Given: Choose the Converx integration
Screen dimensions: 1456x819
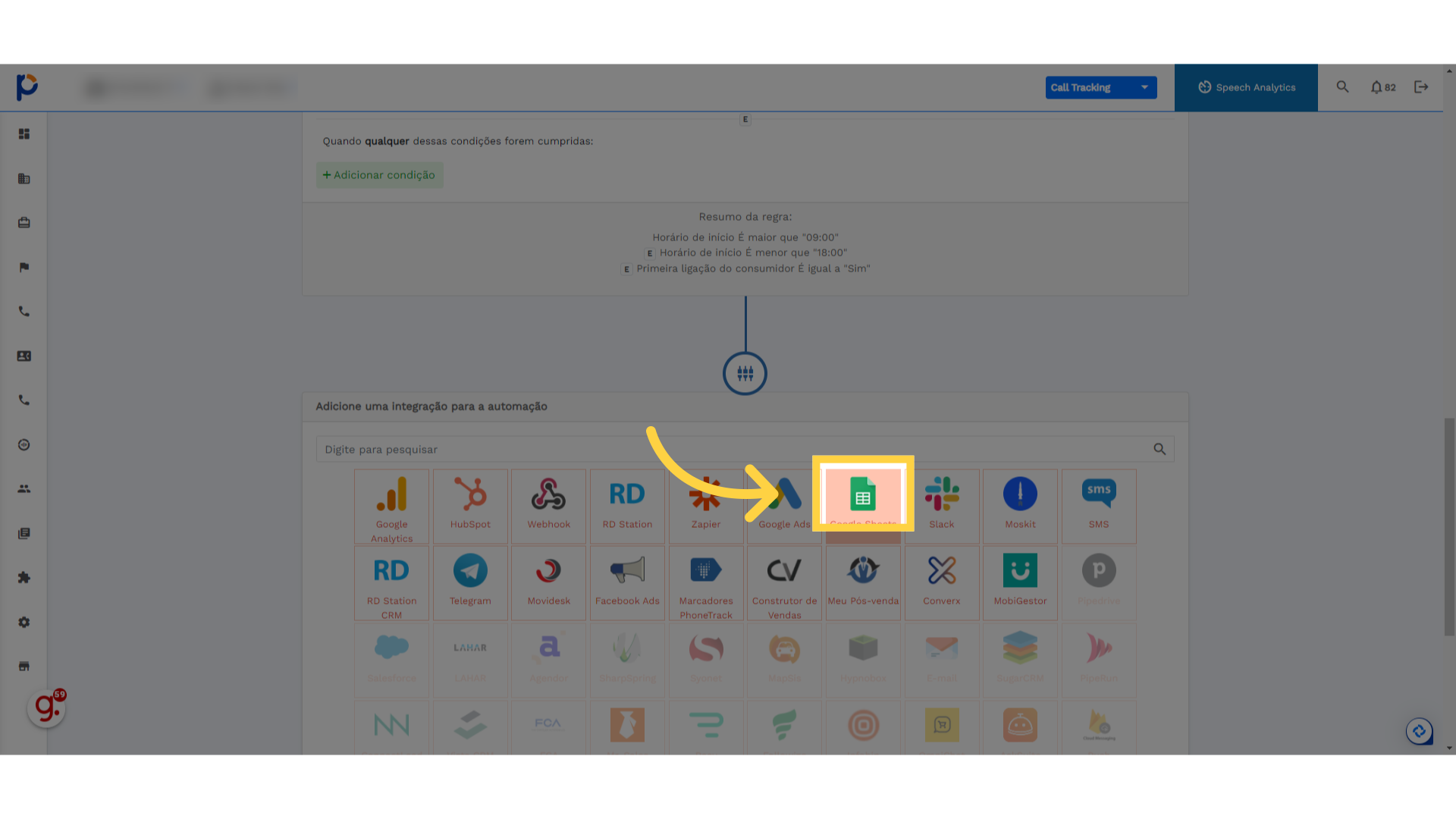Looking at the screenshot, I should 942,583.
